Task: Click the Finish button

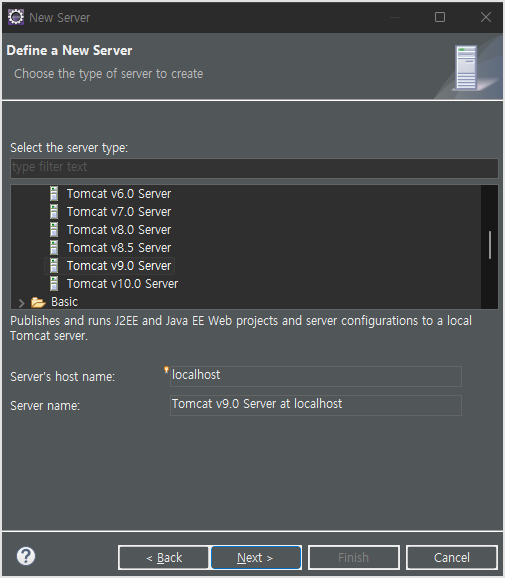Action: tap(354, 557)
